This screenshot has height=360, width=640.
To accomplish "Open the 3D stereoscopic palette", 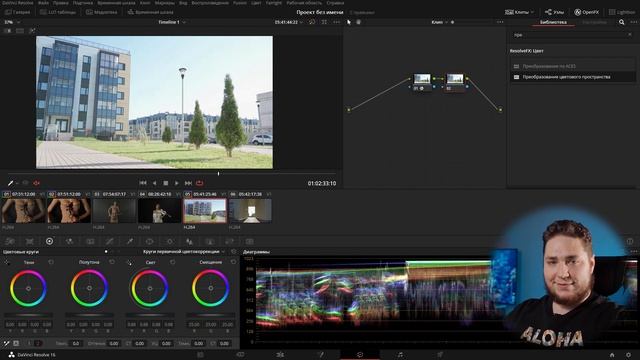I will pyautogui.click(x=249, y=241).
